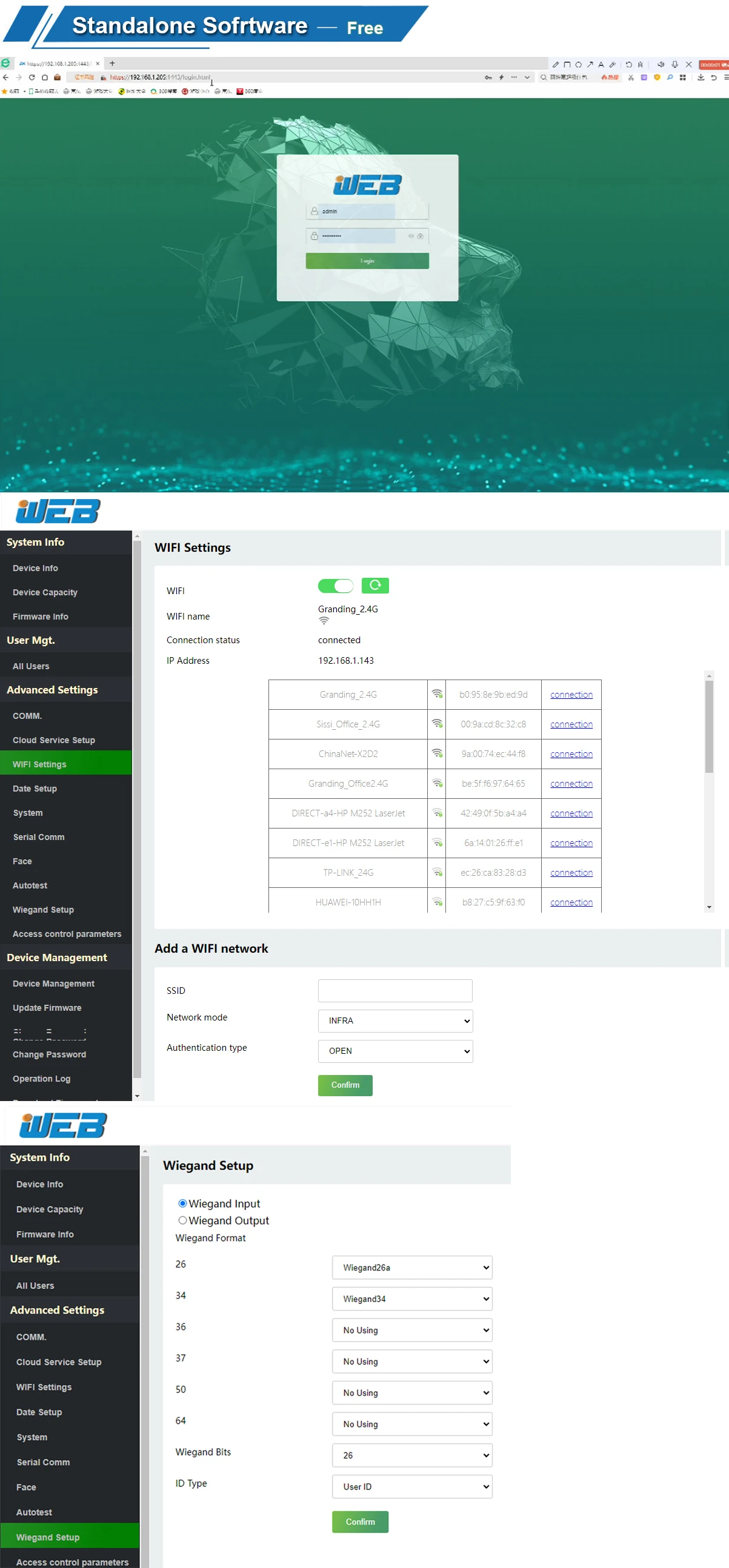
Task: Turn off the WIFI toggle switch
Action: 335,586
